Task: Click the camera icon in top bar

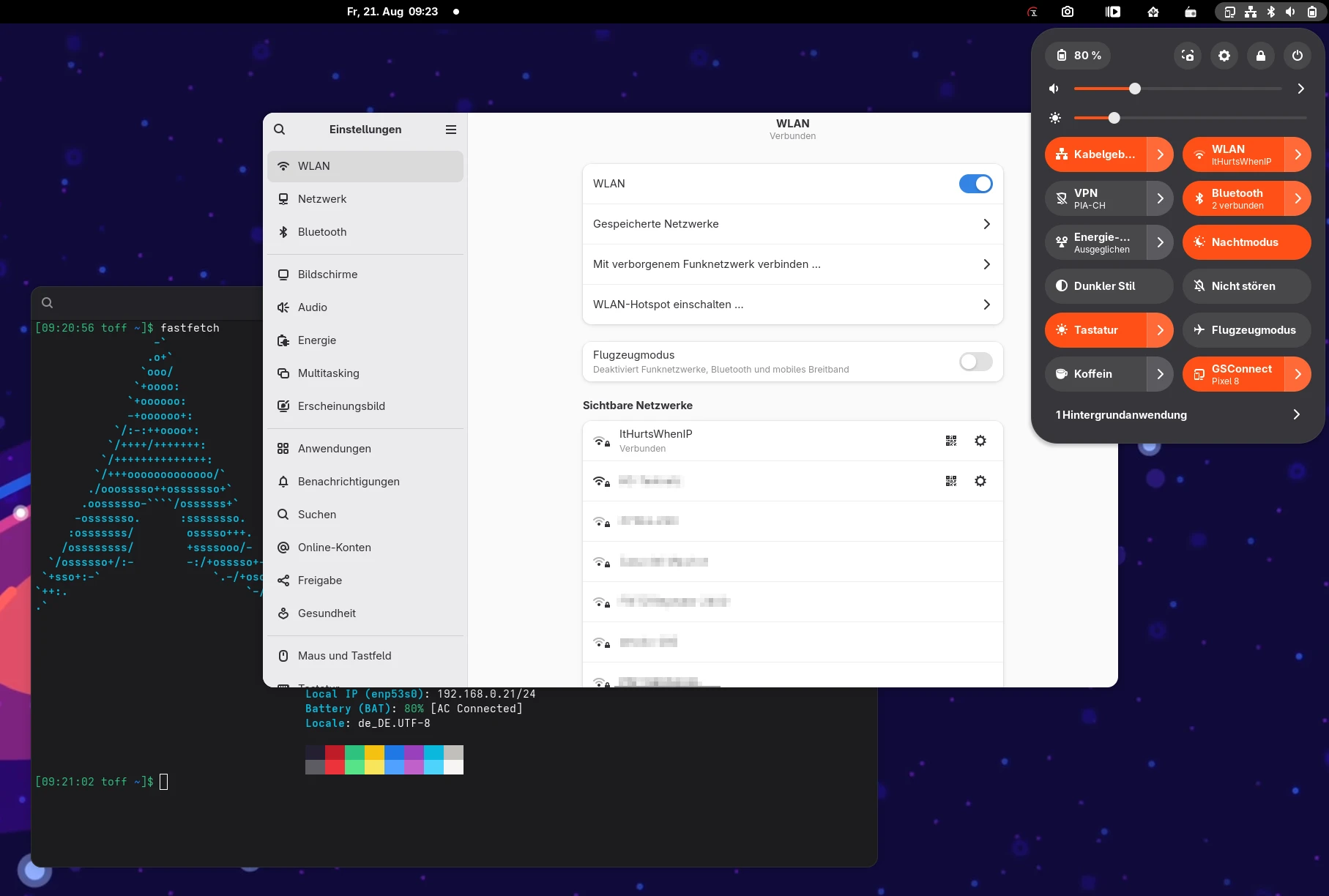Action: pos(1068,12)
